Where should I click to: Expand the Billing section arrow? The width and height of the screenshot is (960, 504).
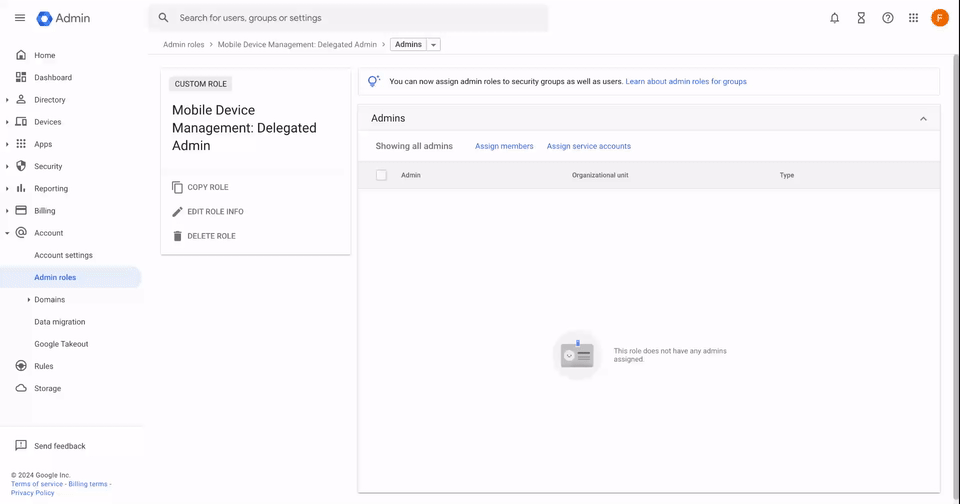tap(7, 211)
